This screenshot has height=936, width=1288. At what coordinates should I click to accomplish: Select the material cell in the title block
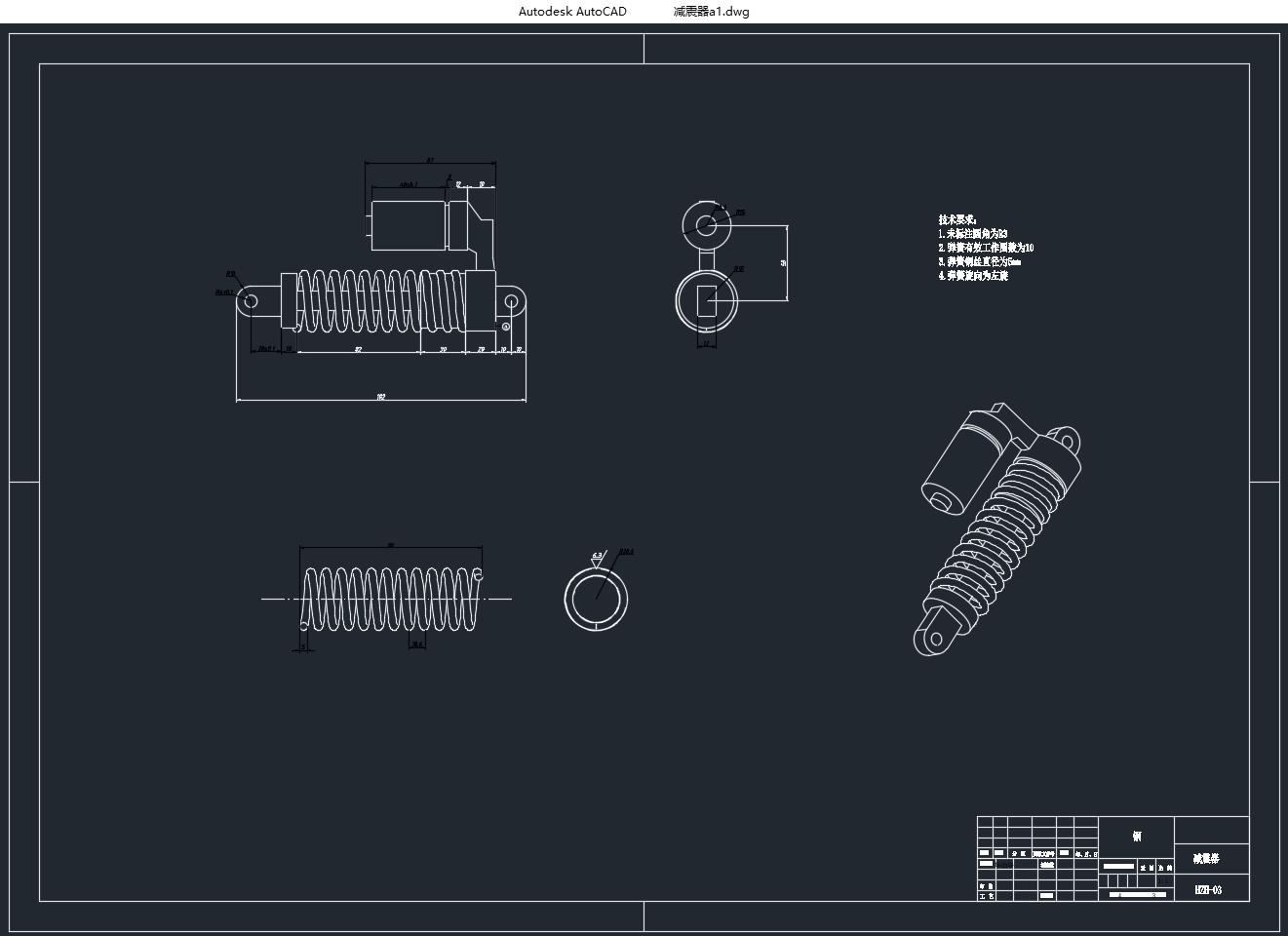click(1137, 836)
